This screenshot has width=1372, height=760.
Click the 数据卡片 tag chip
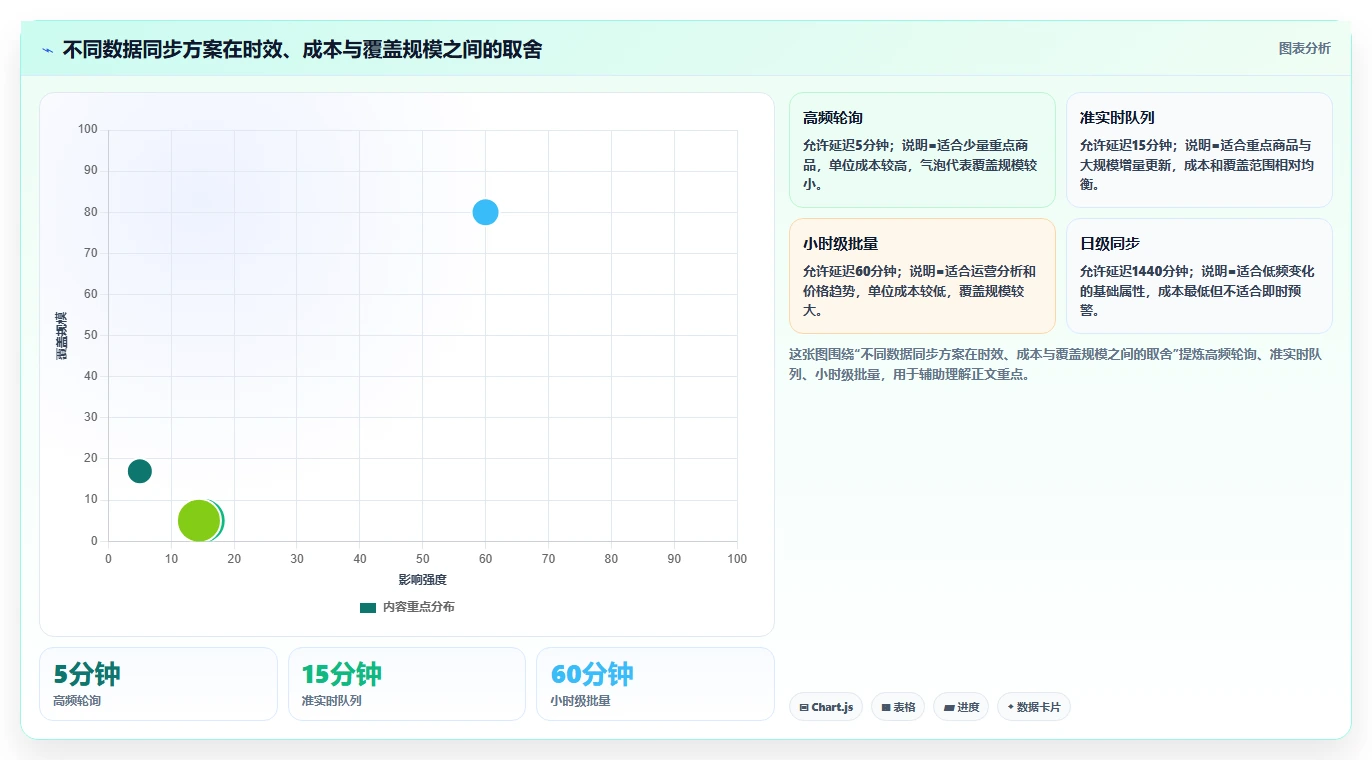point(1034,707)
